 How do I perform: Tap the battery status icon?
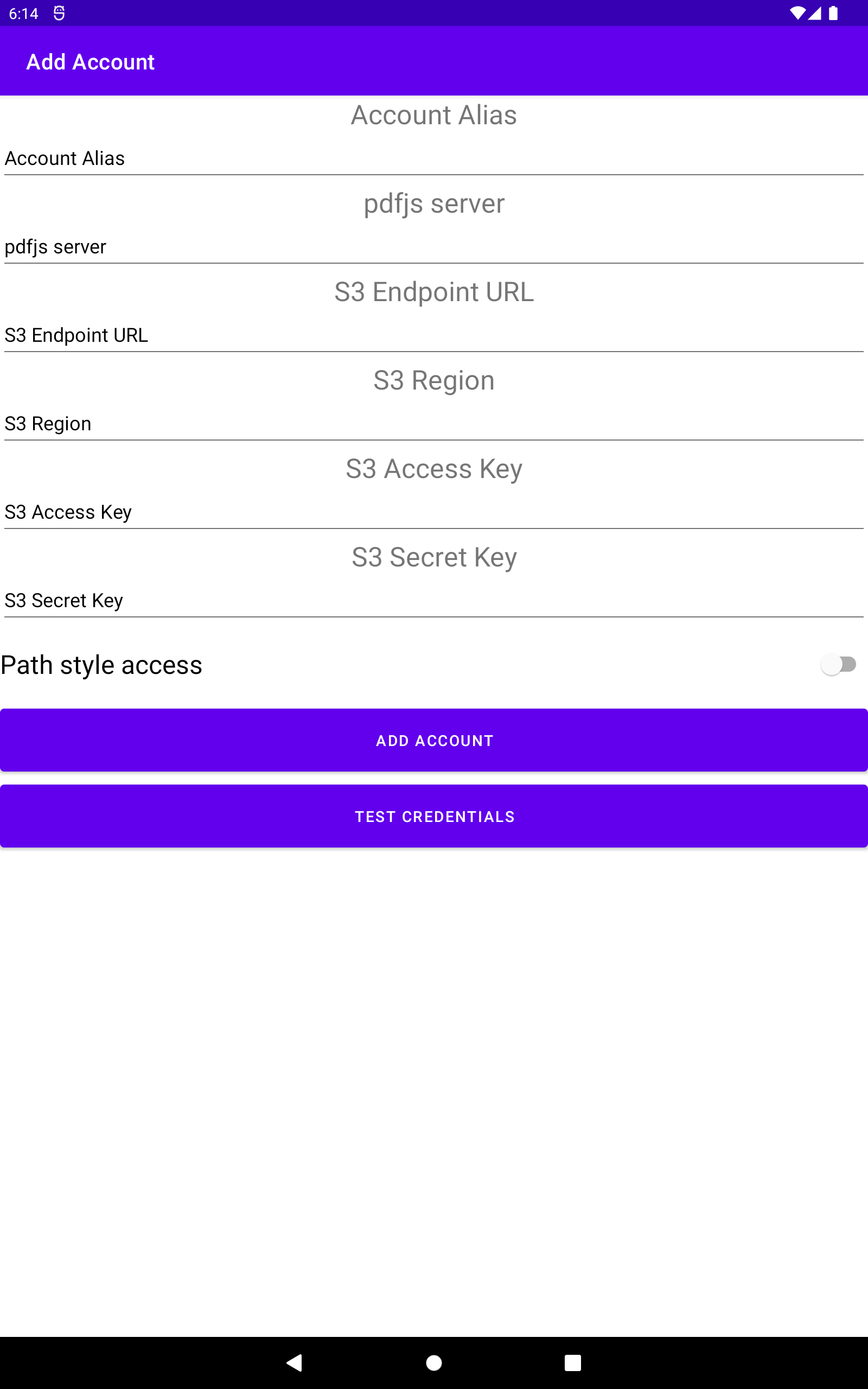tap(833, 13)
